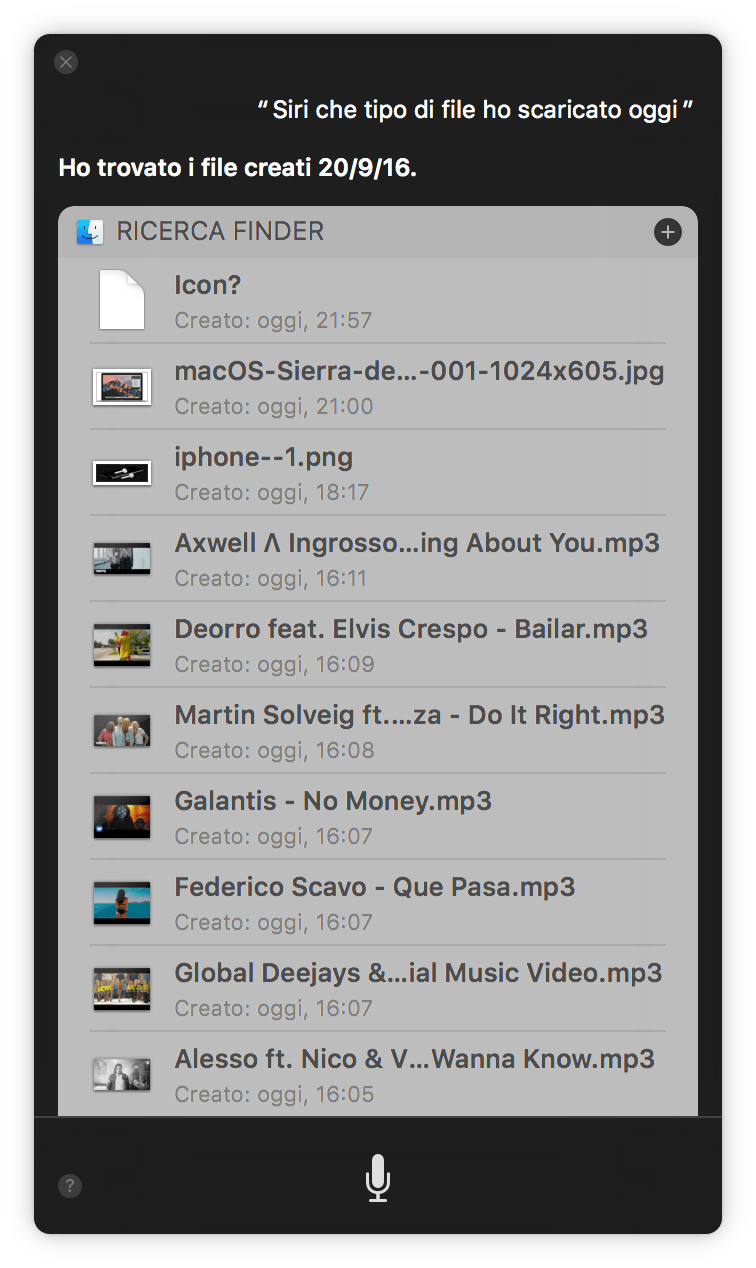Select Galantis - No Money.mp3
This screenshot has height=1268, width=756.
(333, 802)
